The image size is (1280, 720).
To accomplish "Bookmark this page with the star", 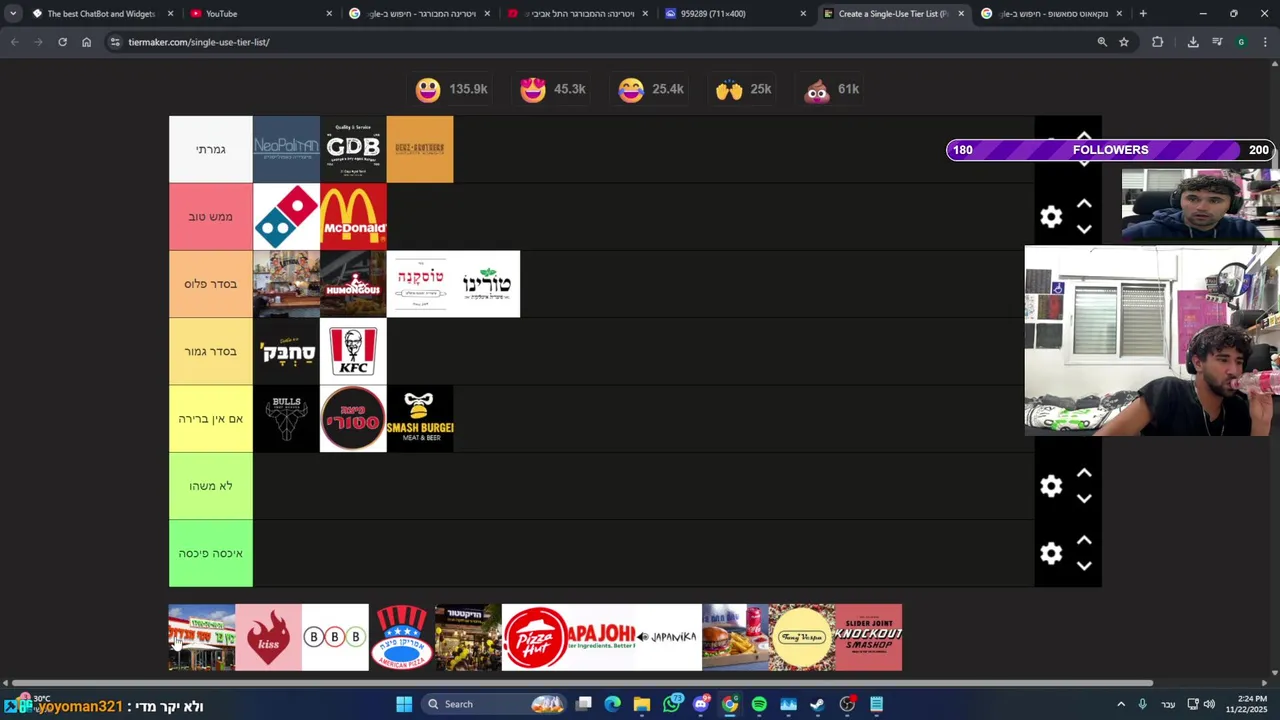I will point(1124,42).
